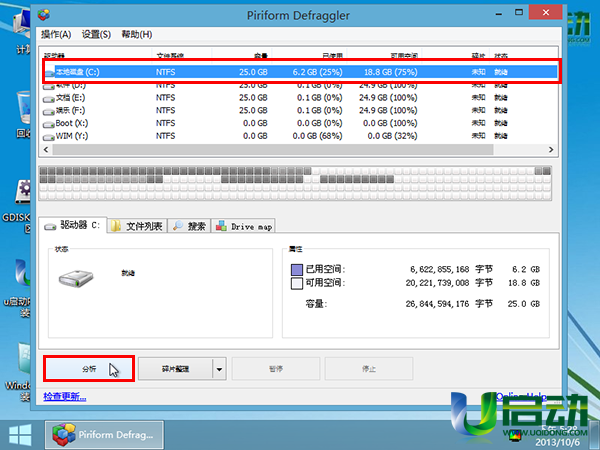Screen dimensions: 600x450
Task: Select the WIM (Y:) drive name
Action: pos(72,136)
